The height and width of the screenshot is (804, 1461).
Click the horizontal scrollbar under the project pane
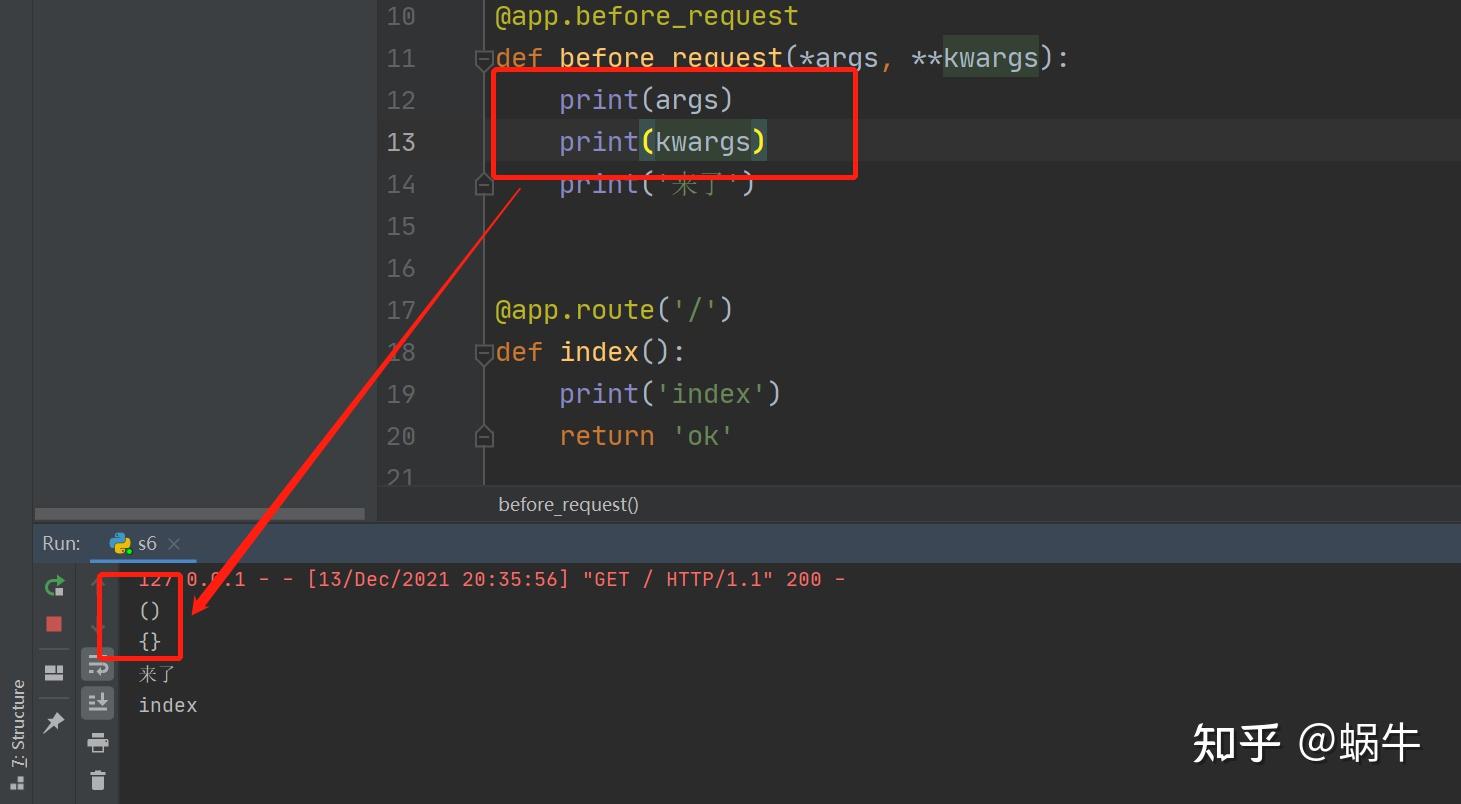(200, 514)
